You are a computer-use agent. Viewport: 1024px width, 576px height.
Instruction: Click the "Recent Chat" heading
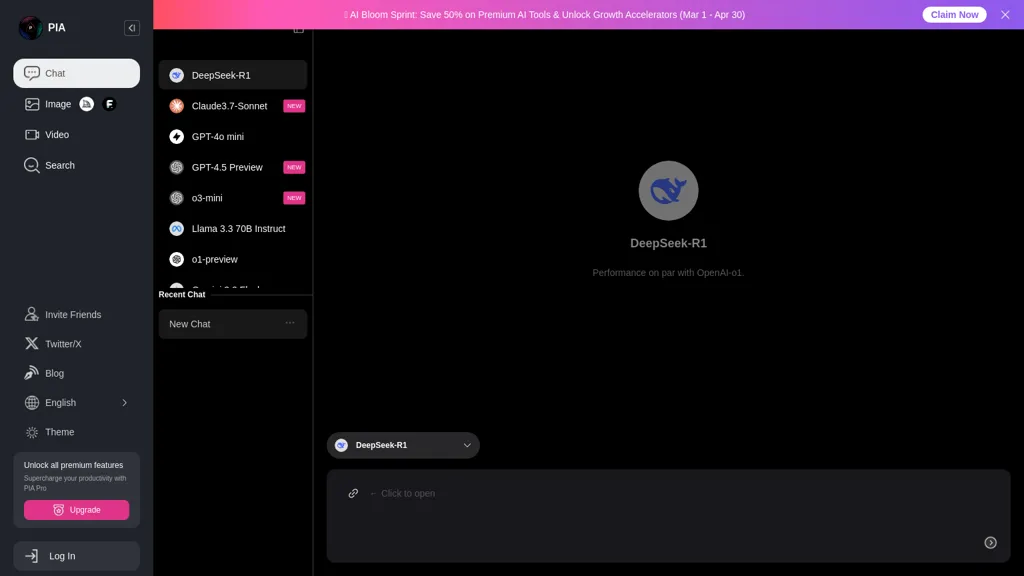182,295
